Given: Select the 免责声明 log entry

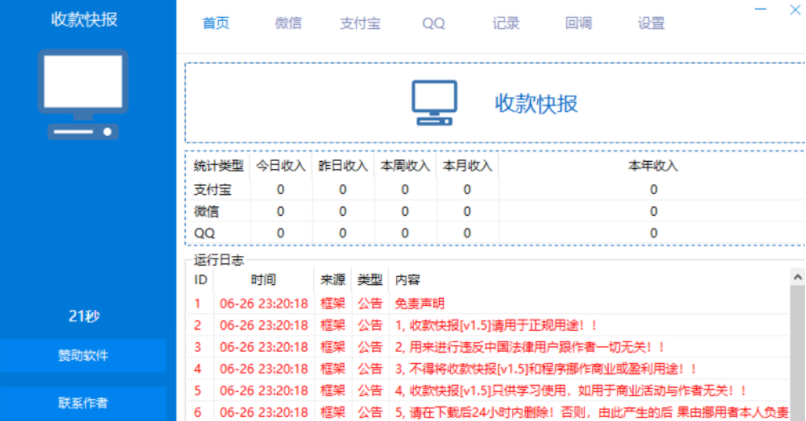Looking at the screenshot, I should point(420,303).
